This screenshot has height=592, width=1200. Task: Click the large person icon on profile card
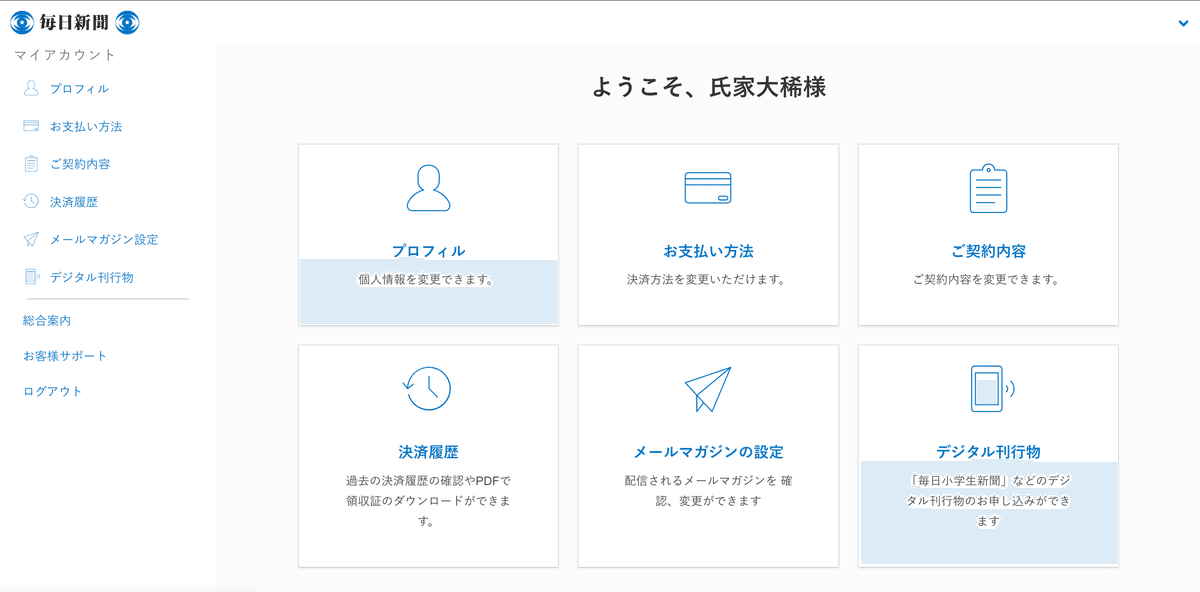coord(428,187)
